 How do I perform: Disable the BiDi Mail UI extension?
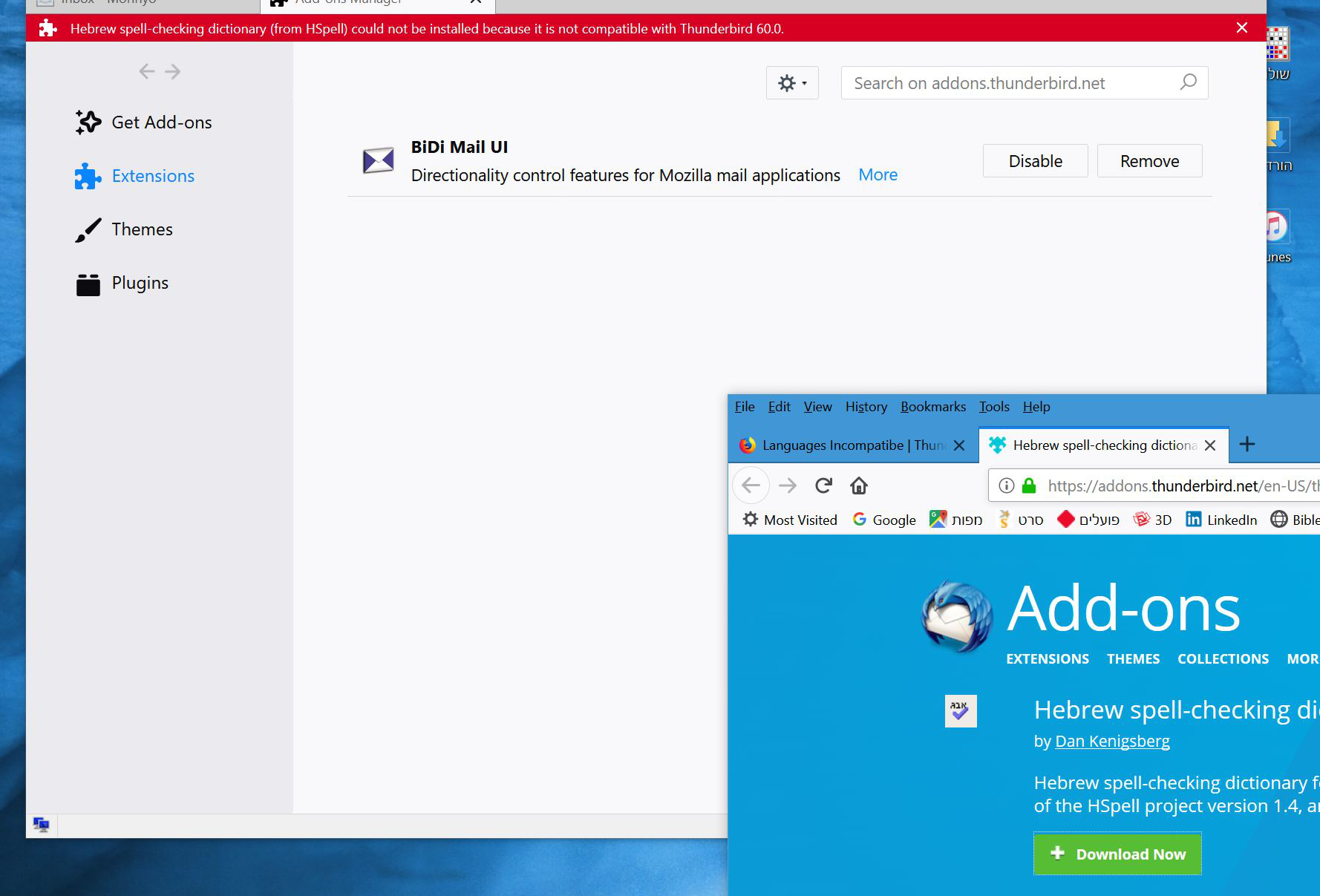[1035, 161]
